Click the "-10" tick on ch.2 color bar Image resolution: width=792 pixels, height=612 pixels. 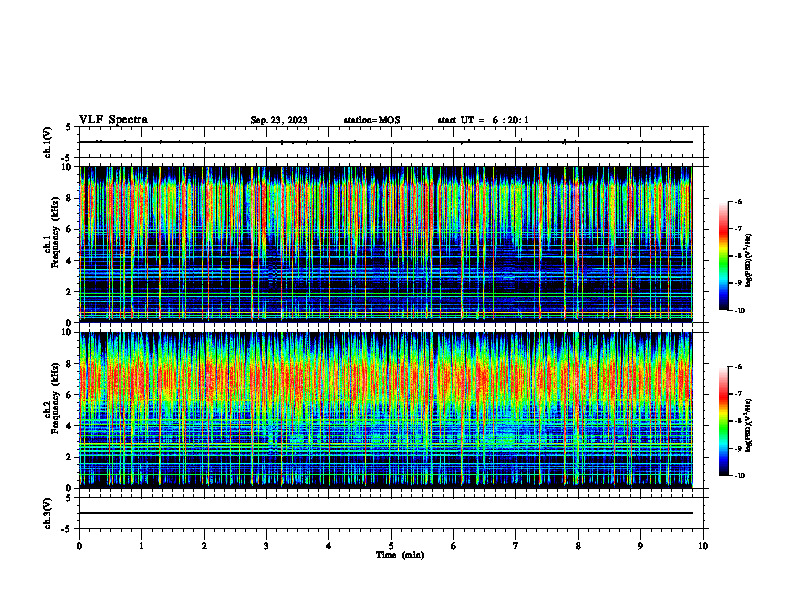pos(740,476)
